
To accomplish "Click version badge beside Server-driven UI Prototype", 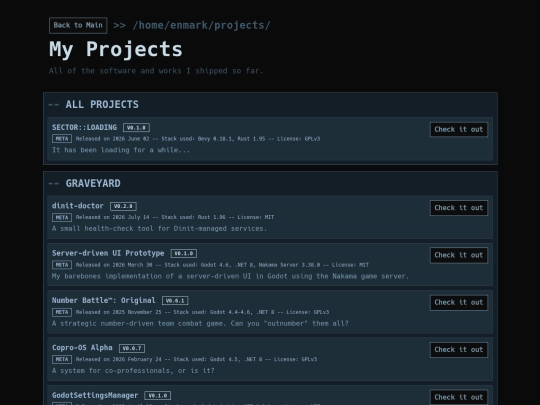I will 184,253.
